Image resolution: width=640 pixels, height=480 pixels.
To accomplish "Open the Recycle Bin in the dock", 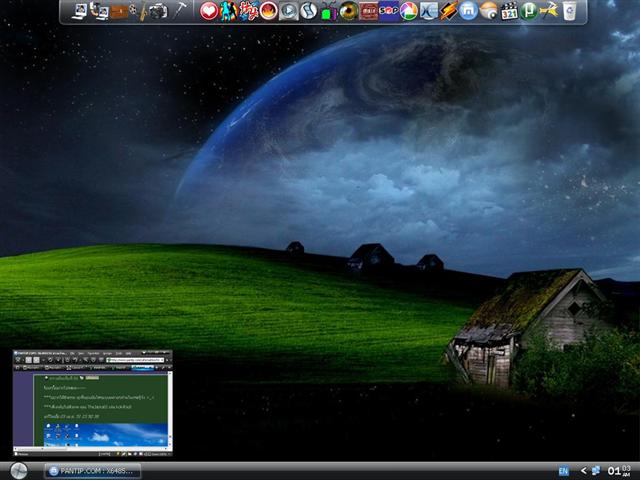I will (x=569, y=11).
